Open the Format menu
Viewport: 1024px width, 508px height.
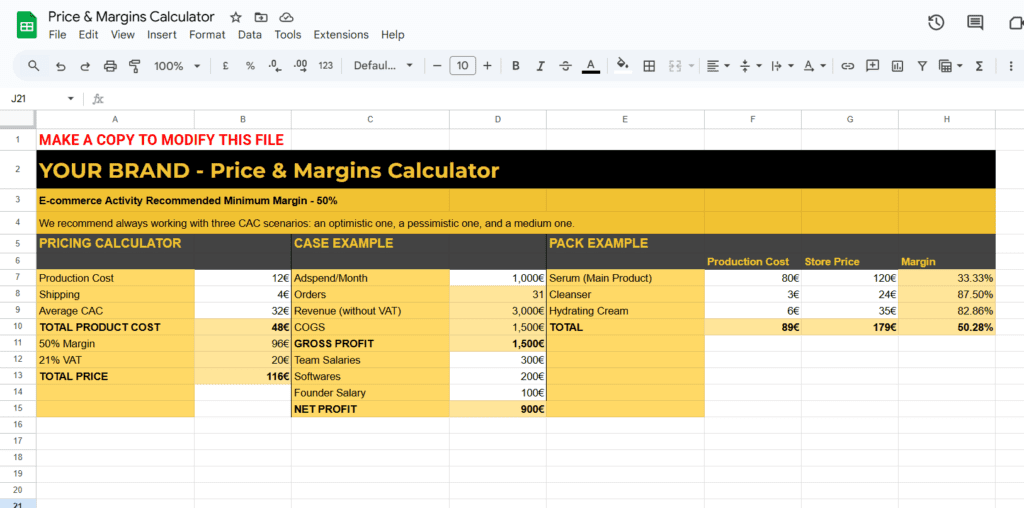click(x=207, y=35)
